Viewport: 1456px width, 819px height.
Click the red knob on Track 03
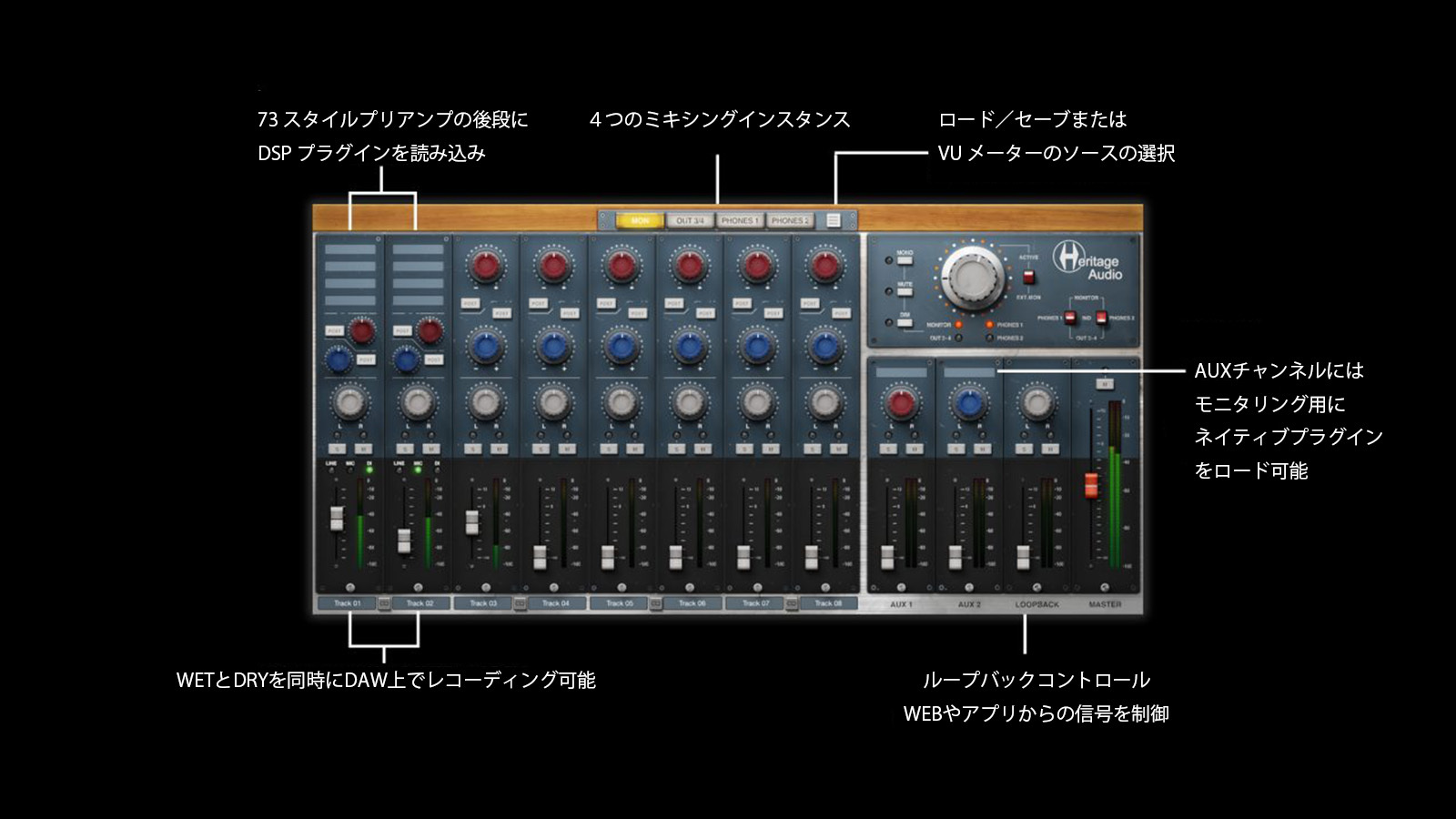click(485, 267)
